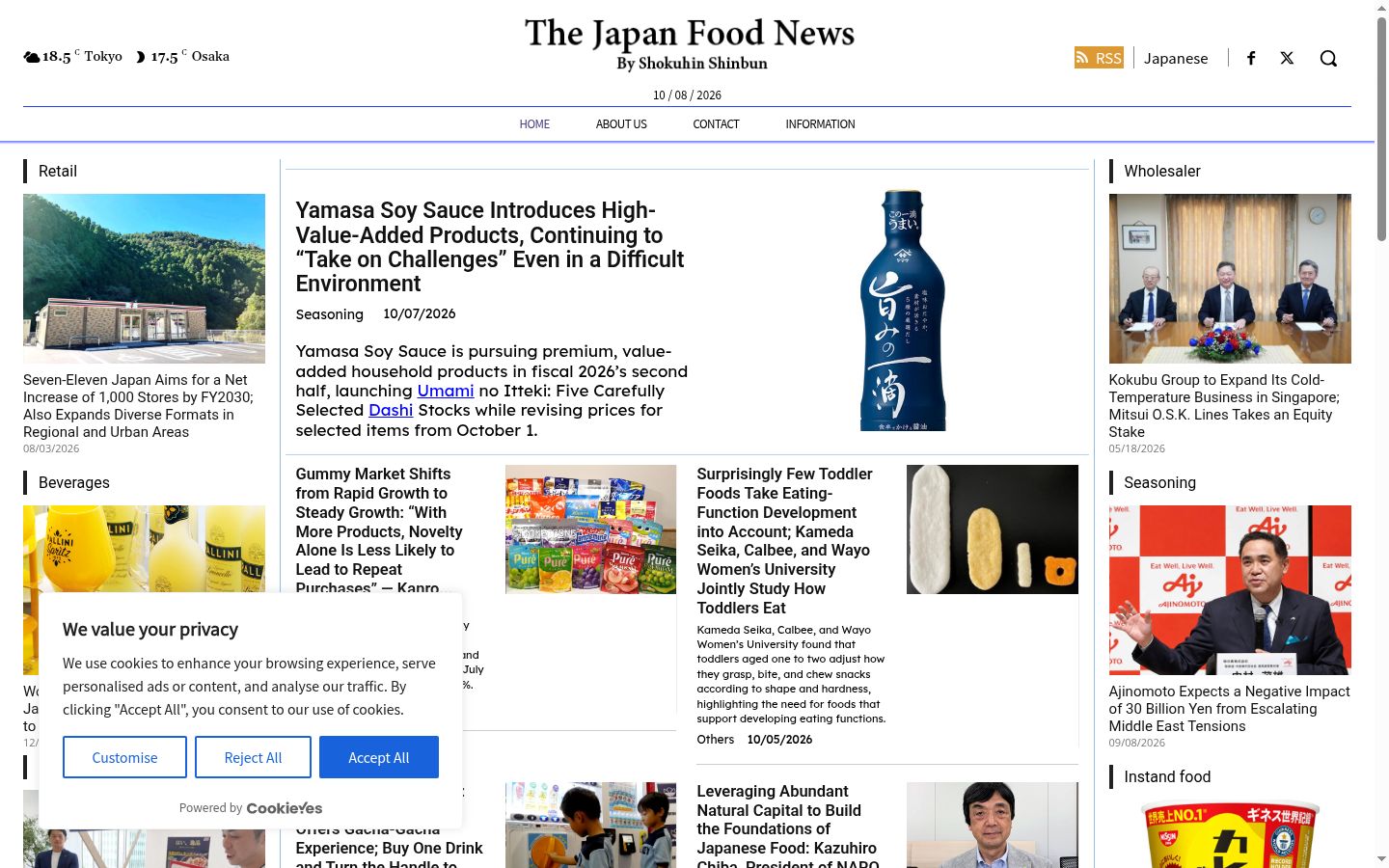Open the ABOUT US menu item
Screen dimensions: 1389x868
(621, 124)
